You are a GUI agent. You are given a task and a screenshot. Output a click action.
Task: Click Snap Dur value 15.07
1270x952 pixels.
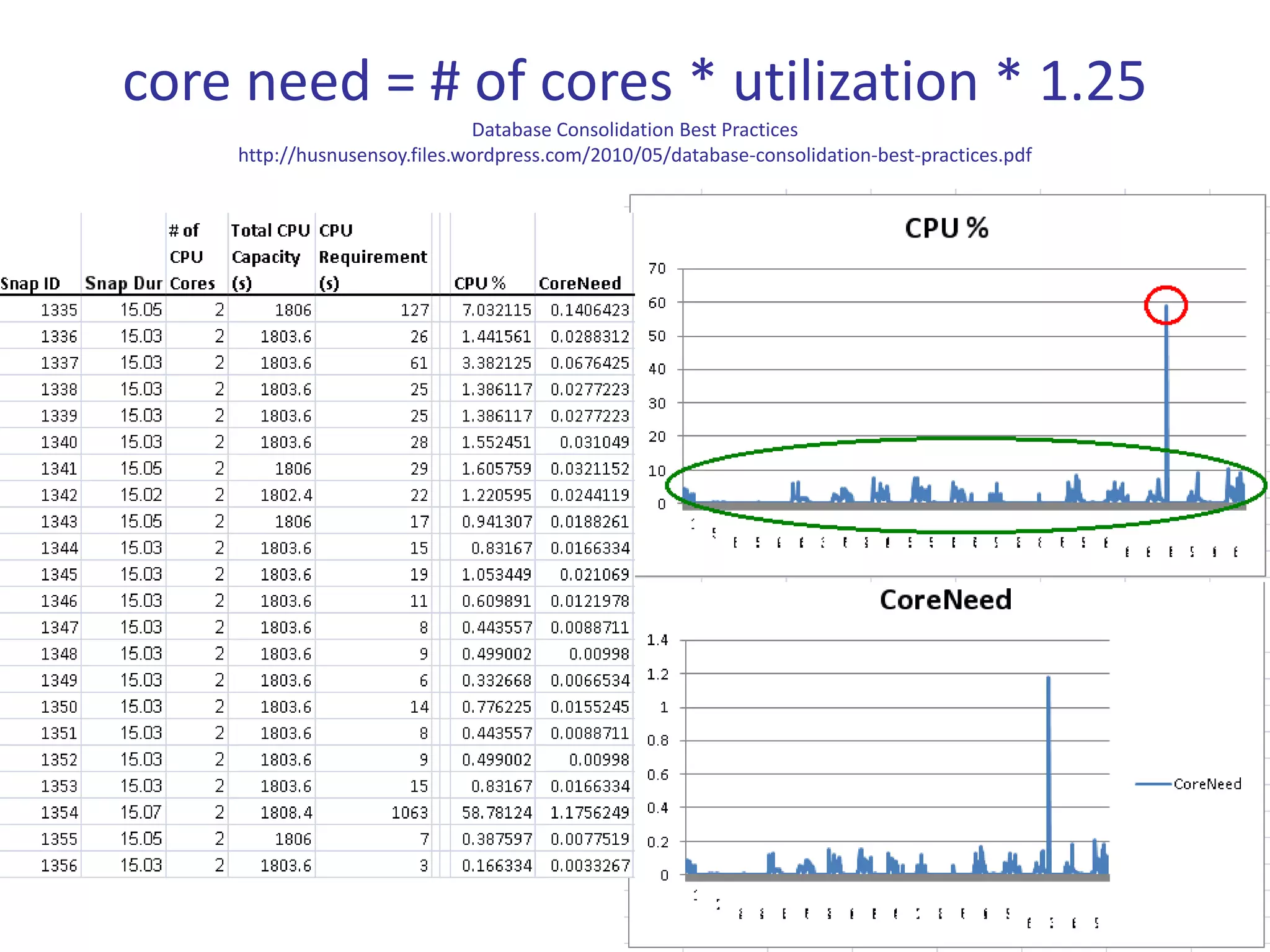click(x=141, y=813)
